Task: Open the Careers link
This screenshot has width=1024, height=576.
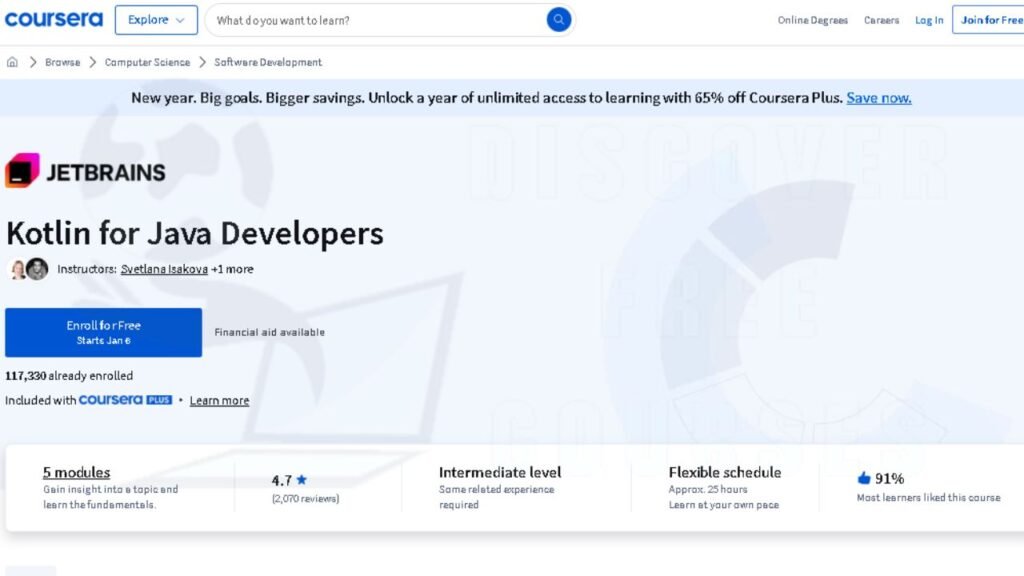Action: (882, 20)
